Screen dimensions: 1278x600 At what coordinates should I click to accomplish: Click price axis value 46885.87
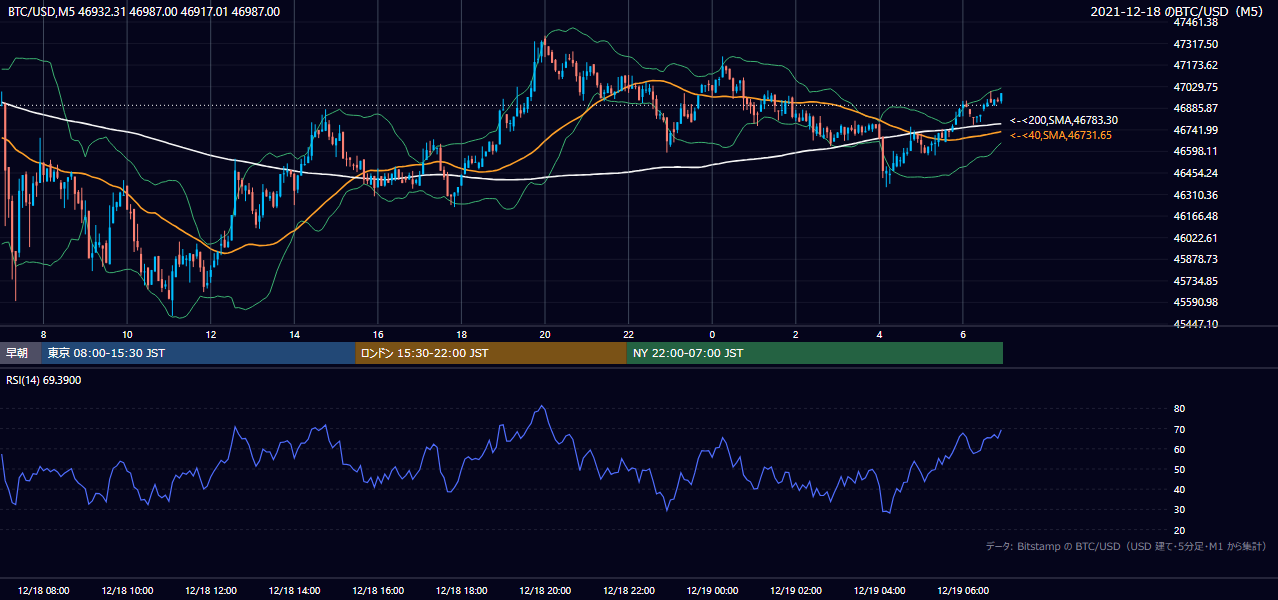tap(1196, 108)
